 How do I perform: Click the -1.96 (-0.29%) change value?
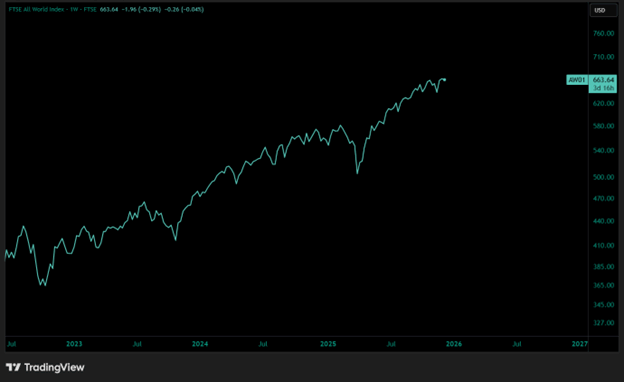141,9
